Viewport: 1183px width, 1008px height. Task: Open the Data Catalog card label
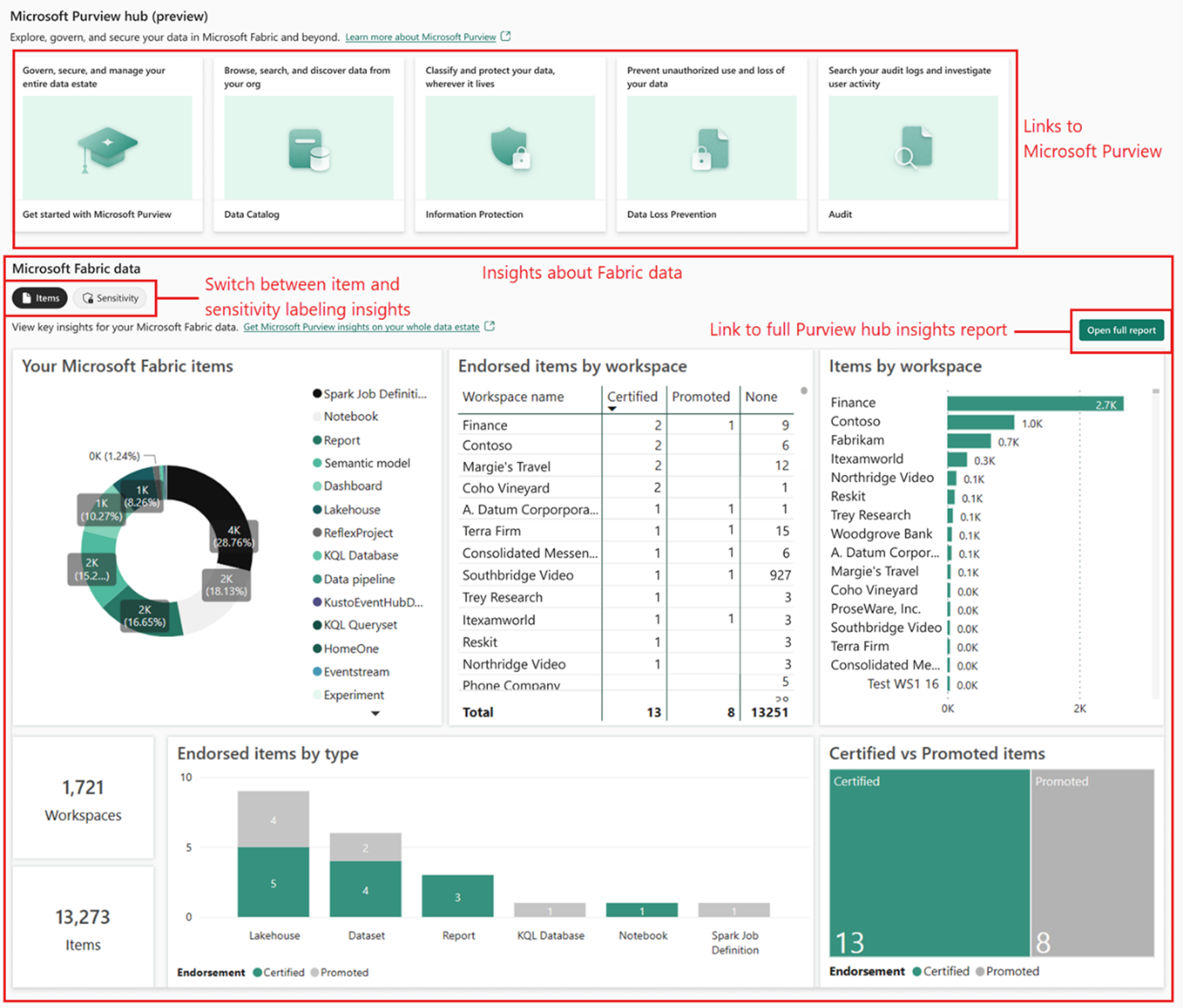(252, 214)
